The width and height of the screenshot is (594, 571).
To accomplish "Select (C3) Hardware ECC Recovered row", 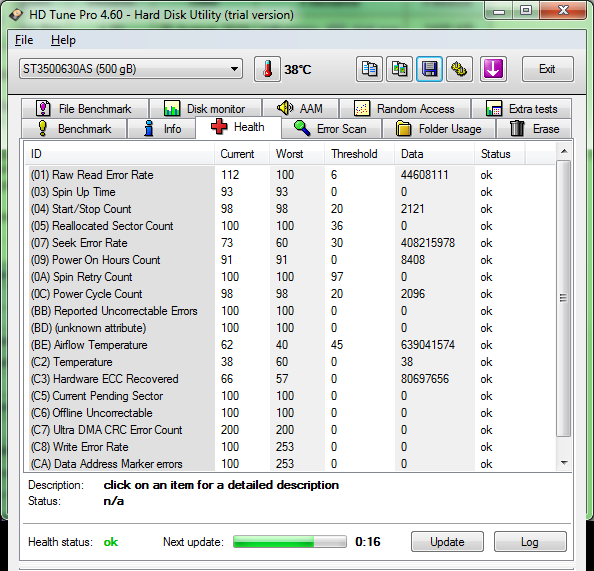I will [x=290, y=379].
